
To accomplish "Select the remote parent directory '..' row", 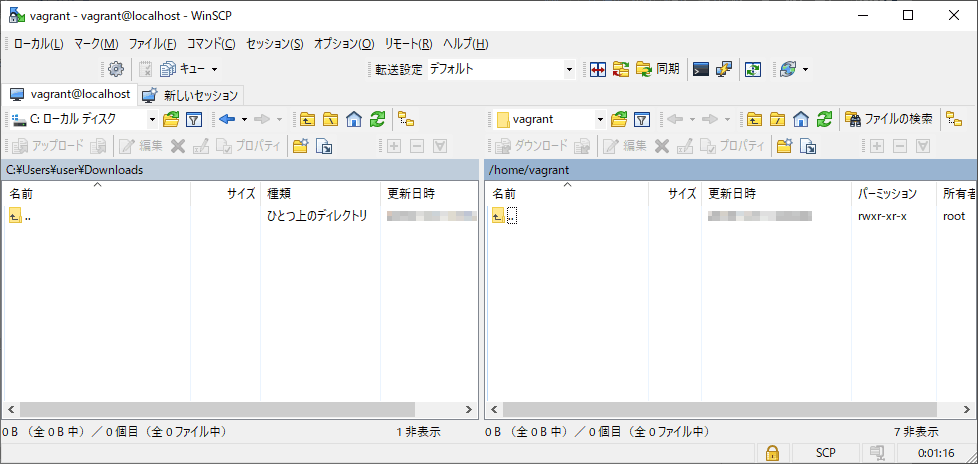I will pos(731,216).
